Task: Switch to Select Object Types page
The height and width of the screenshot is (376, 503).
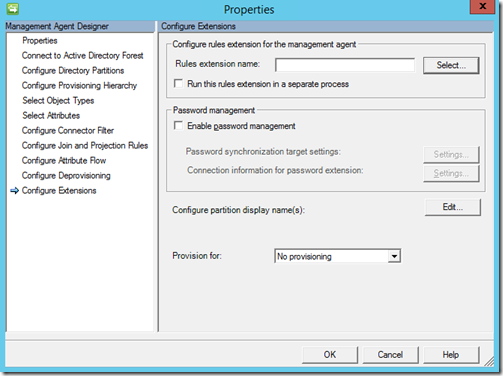Action: pyautogui.click(x=58, y=101)
